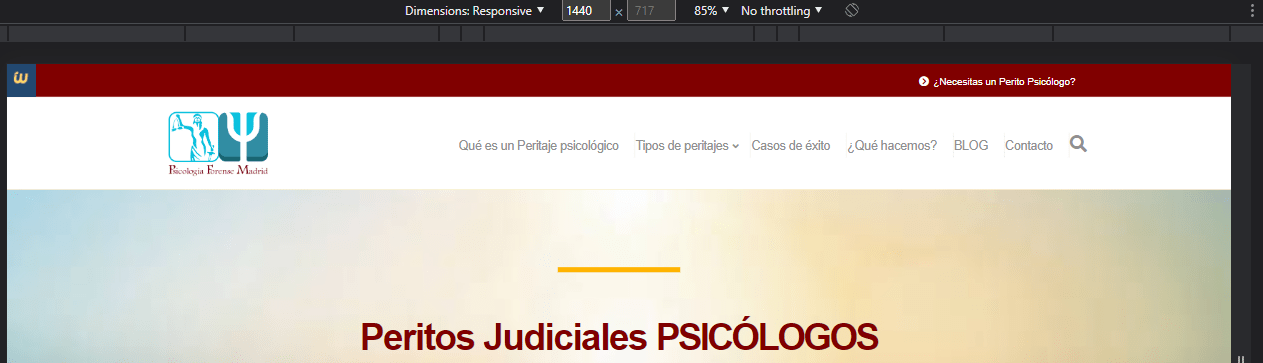1263x363 pixels.
Task: Open the Dimensions: Responsive dropdown
Action: point(475,11)
